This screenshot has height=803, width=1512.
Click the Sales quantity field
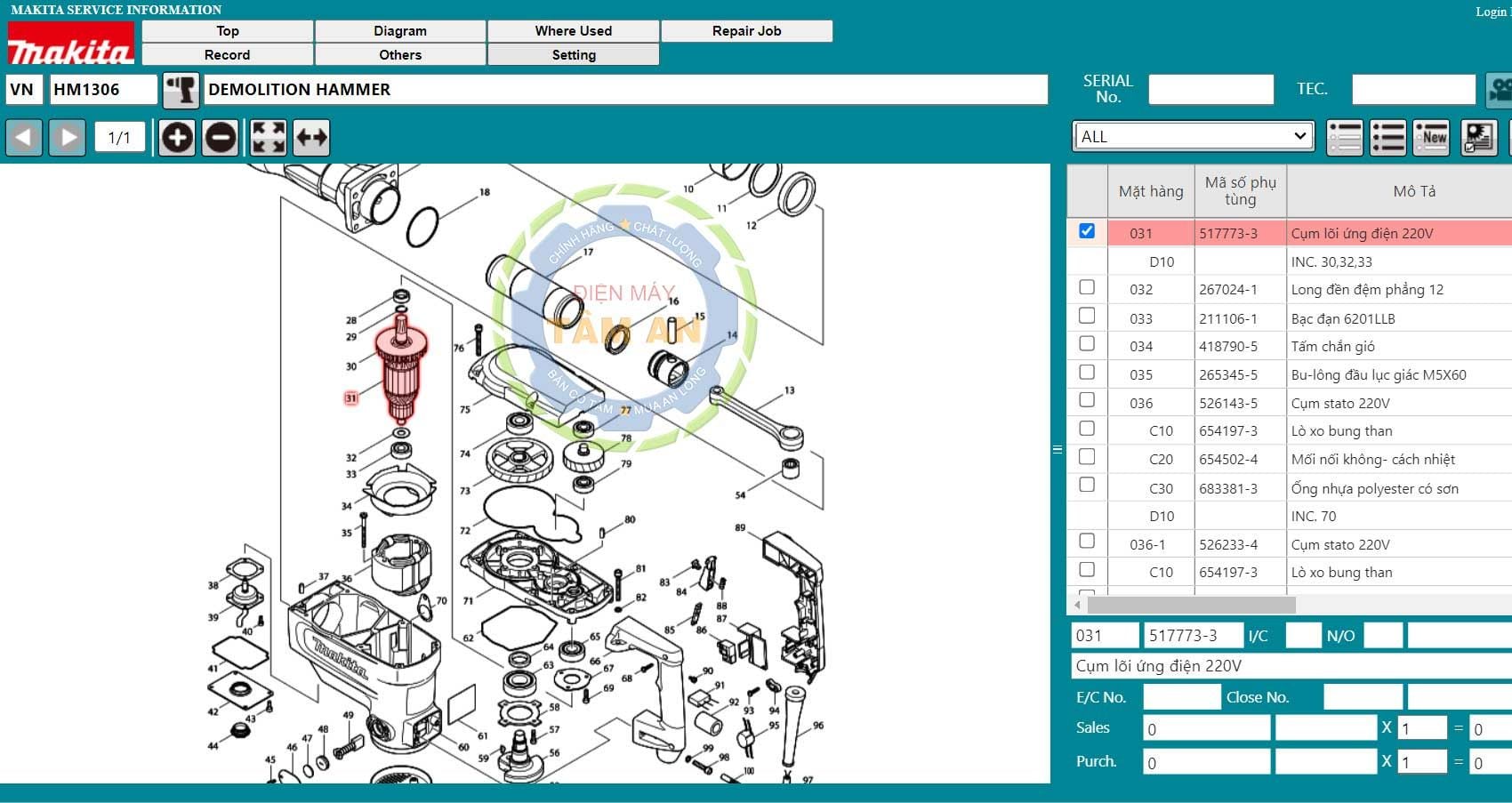(1423, 729)
